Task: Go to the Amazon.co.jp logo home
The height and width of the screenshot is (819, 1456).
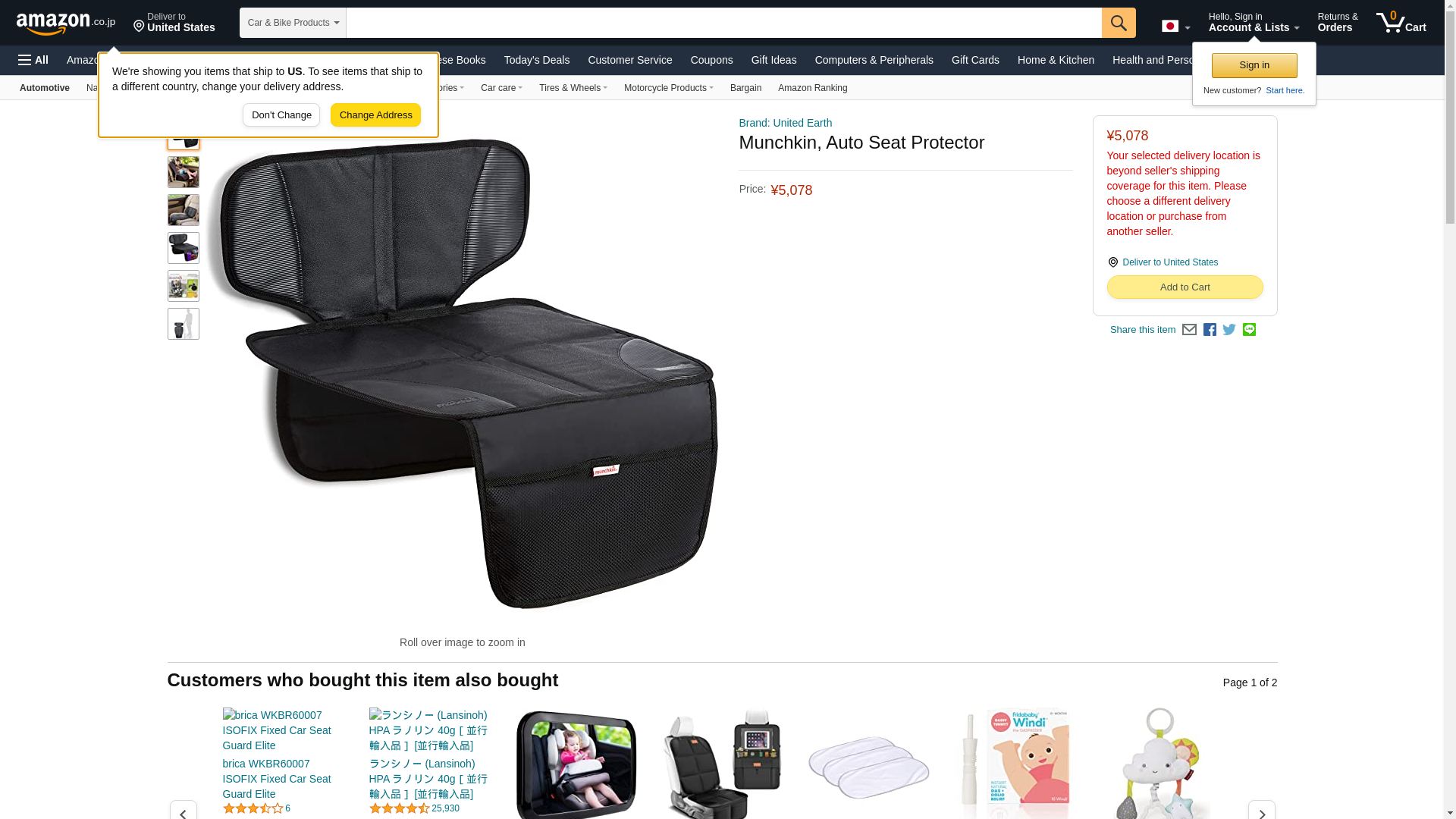Action: (x=66, y=23)
